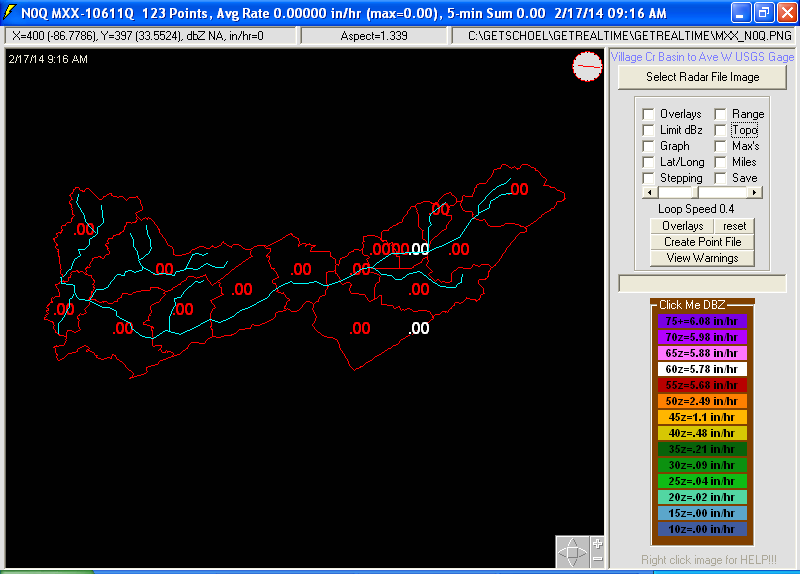
Task: Click the 20z=.02 in/hr teal swatch
Action: [701, 497]
